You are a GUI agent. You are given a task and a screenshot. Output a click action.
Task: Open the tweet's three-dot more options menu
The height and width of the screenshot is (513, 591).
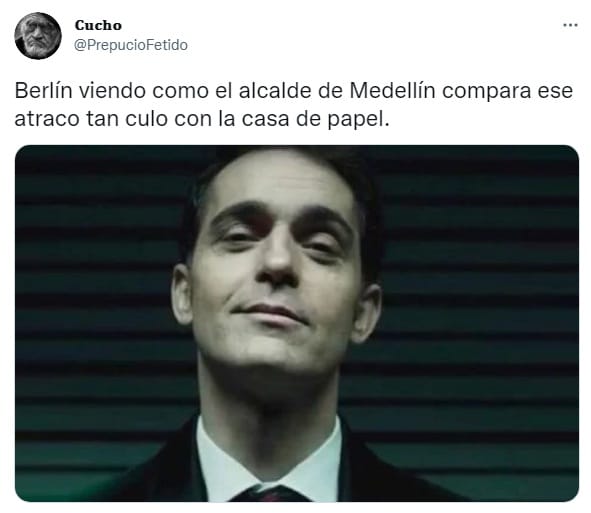570,25
